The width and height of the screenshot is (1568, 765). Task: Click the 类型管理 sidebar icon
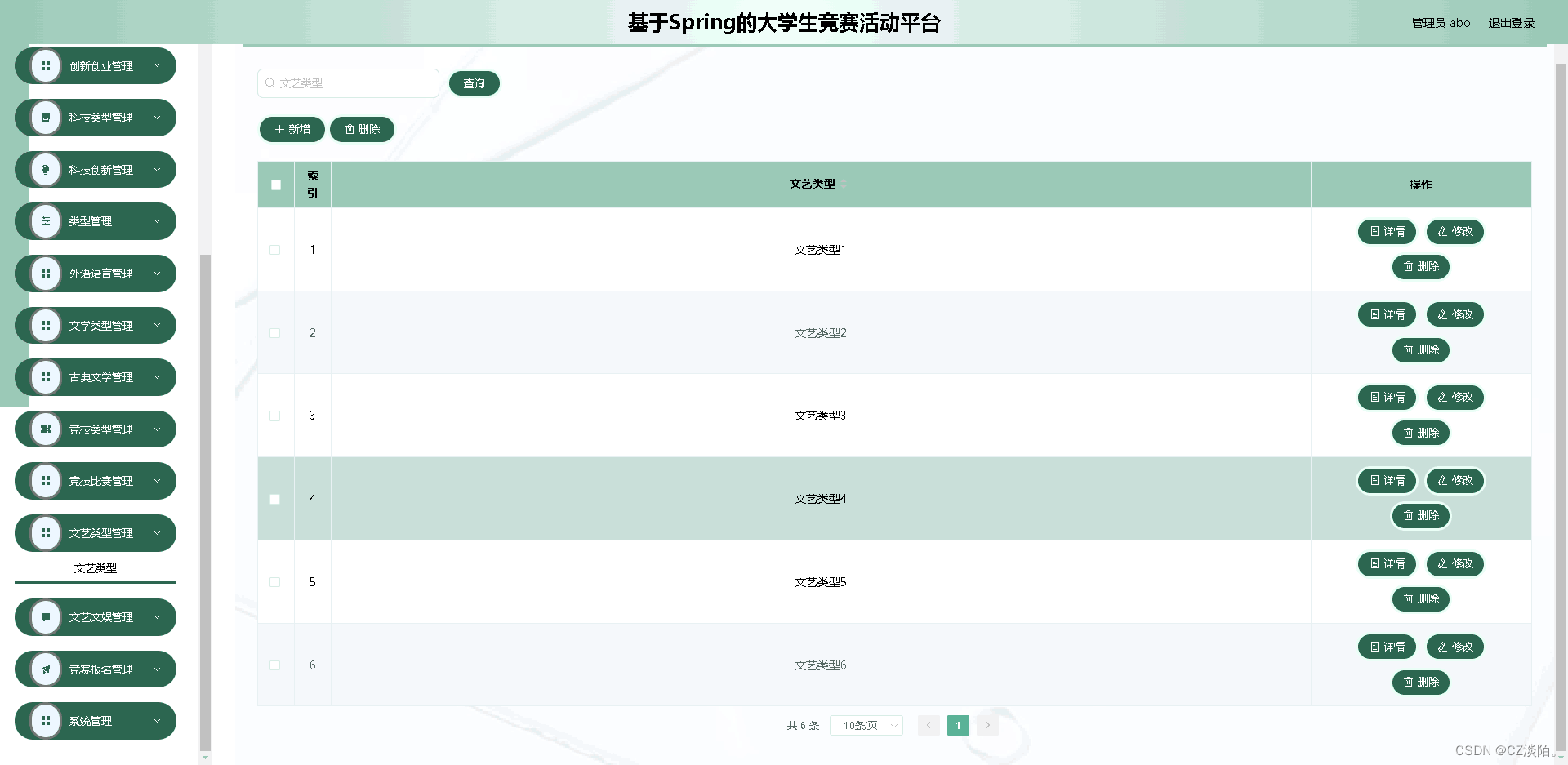(46, 221)
